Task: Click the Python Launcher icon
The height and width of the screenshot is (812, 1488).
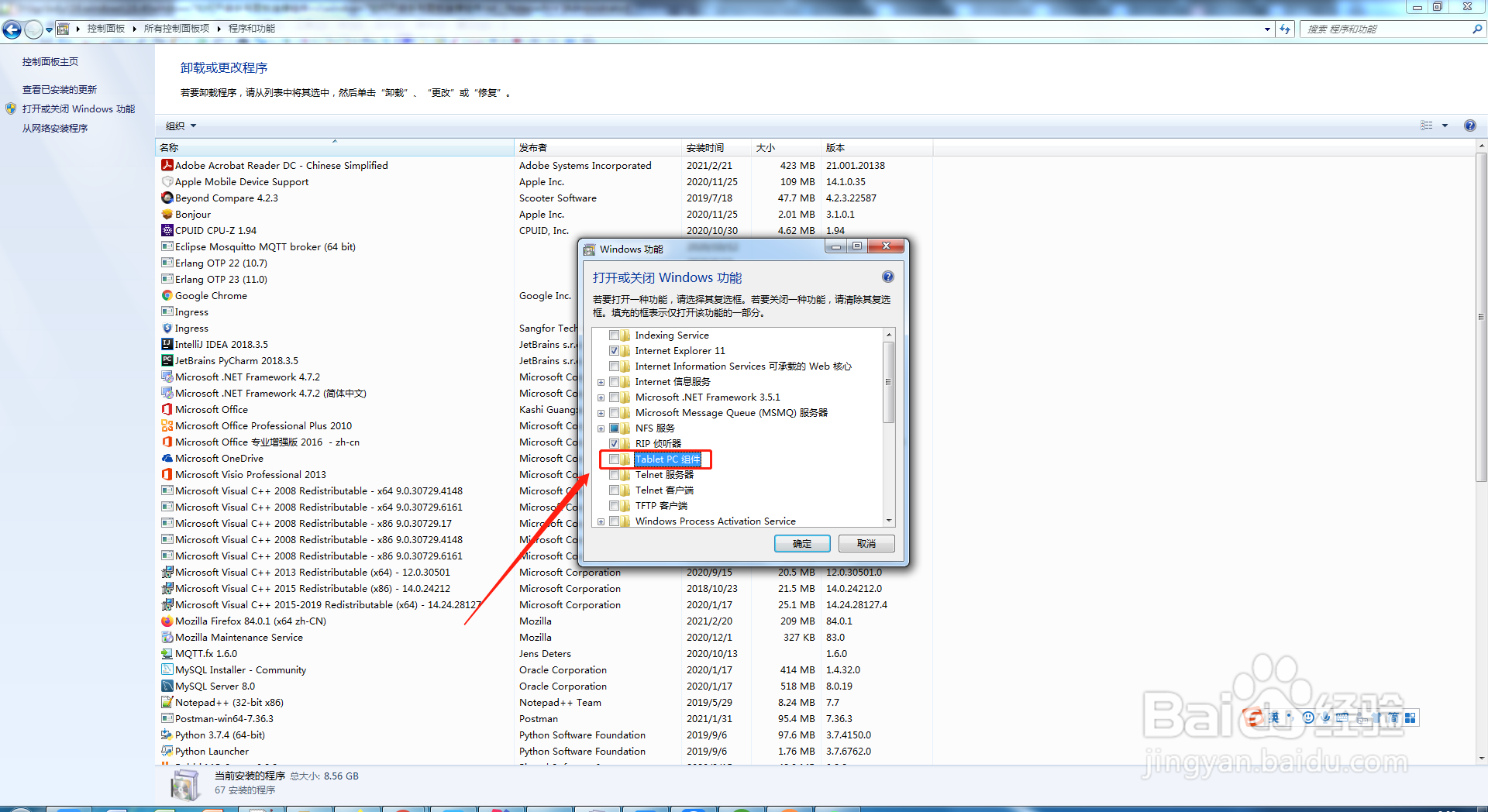Action: (x=167, y=751)
